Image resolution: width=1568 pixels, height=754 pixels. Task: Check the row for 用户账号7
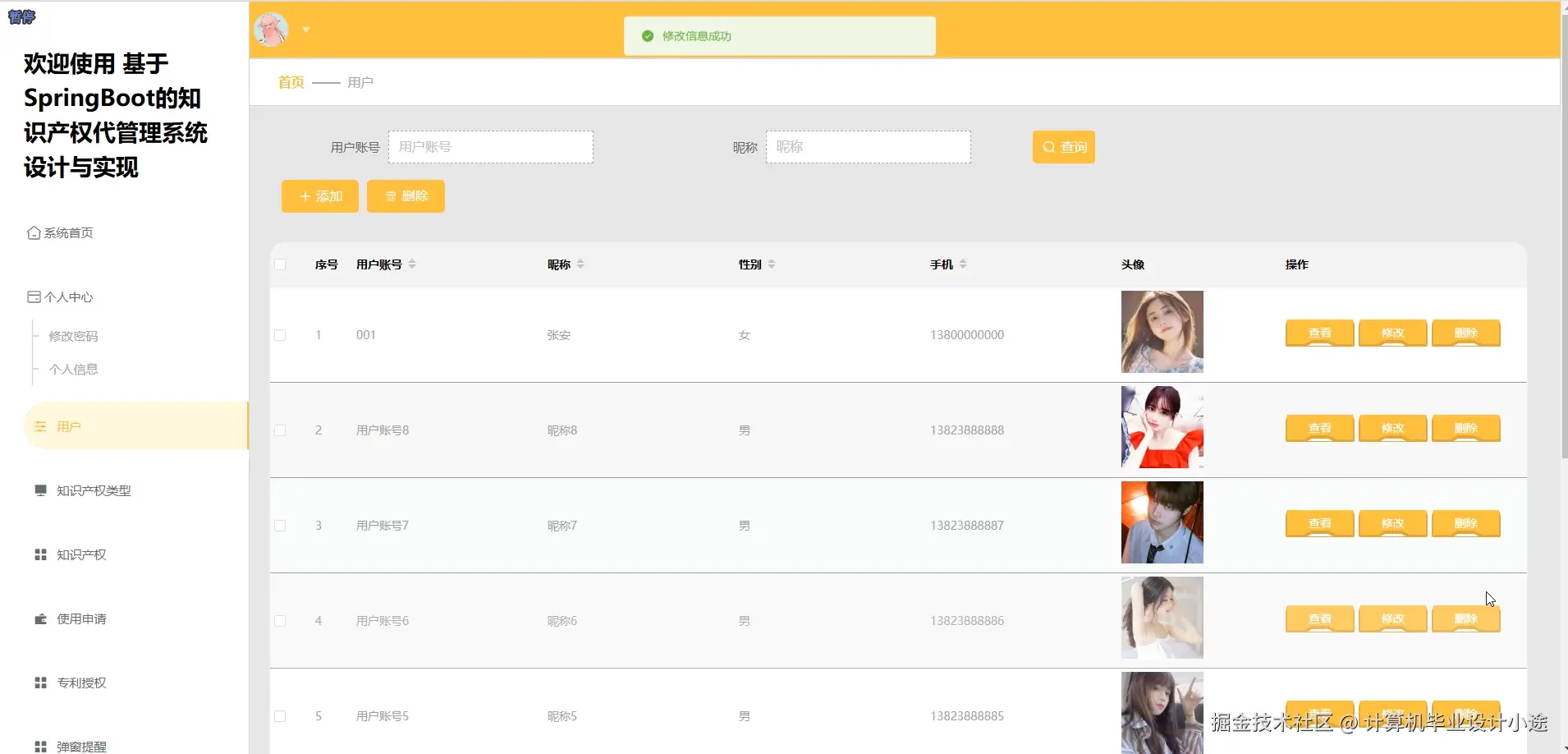[280, 526]
